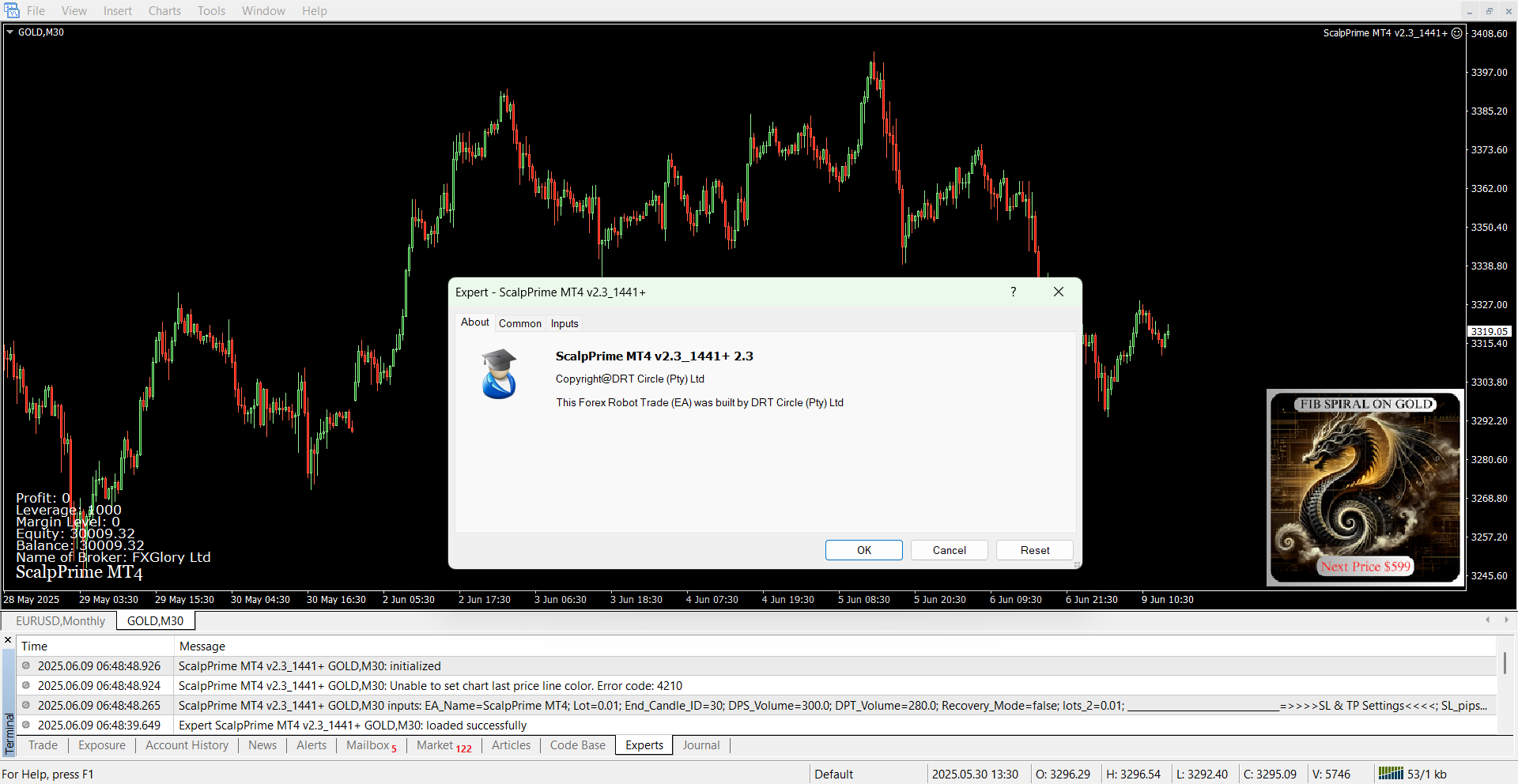Select the Experts tab in Terminal

point(644,745)
